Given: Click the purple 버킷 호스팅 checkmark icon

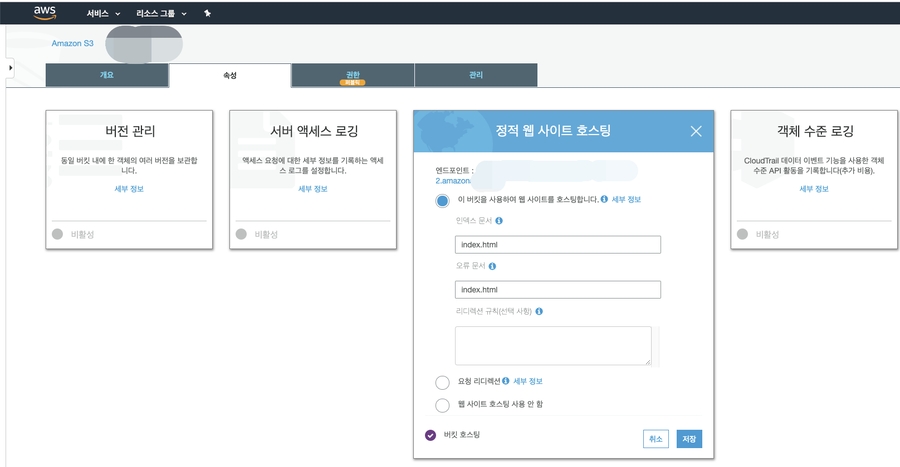Looking at the screenshot, I should (x=430, y=435).
